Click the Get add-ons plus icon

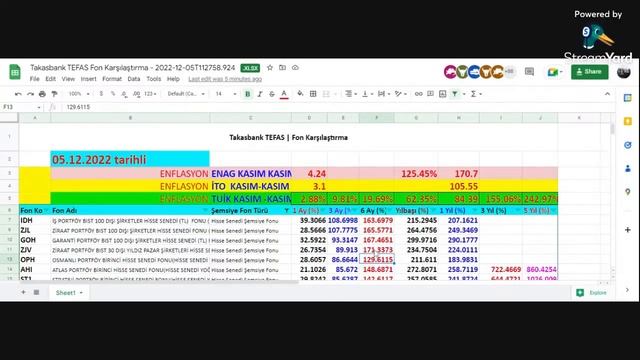coord(628,230)
